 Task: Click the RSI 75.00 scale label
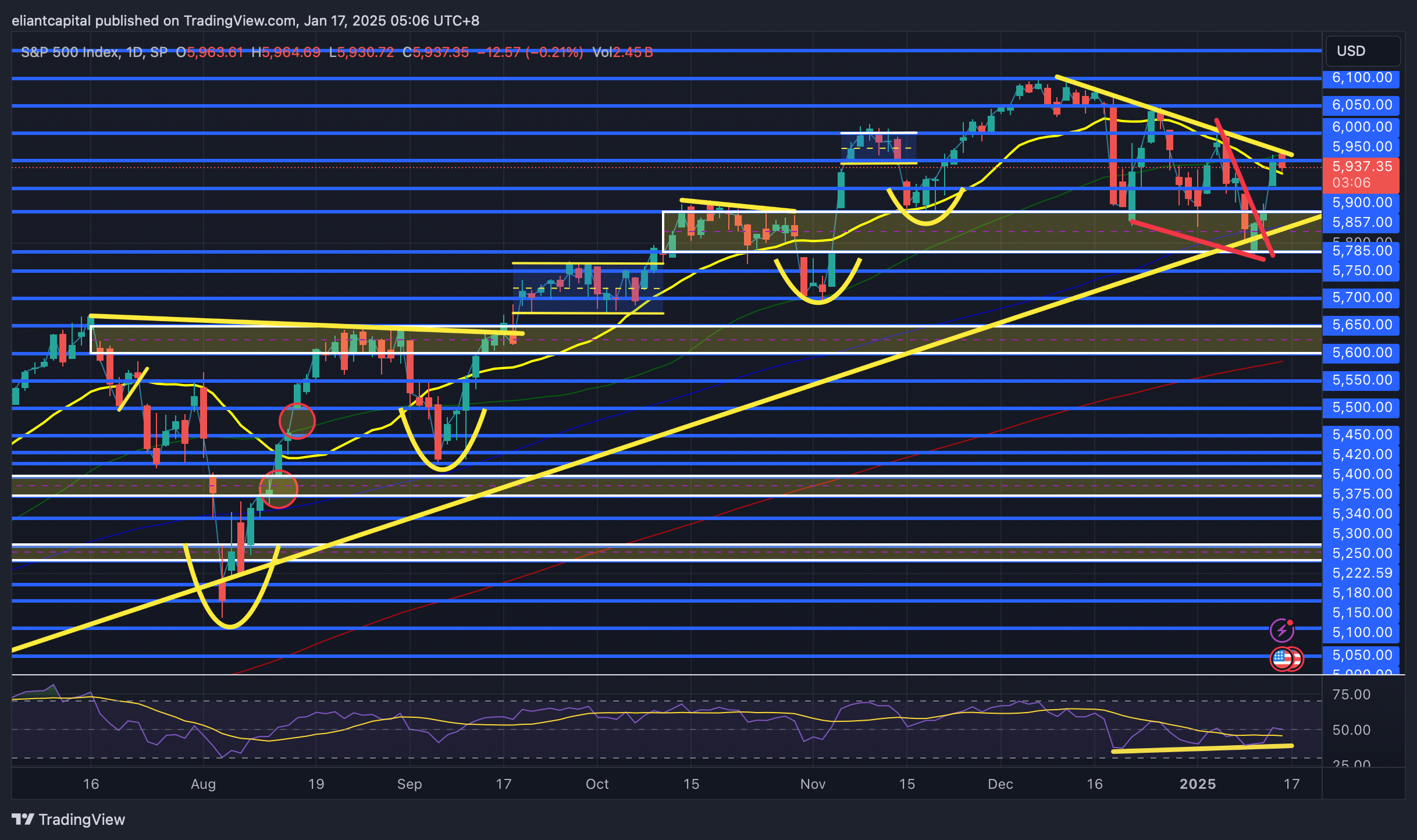1351,695
